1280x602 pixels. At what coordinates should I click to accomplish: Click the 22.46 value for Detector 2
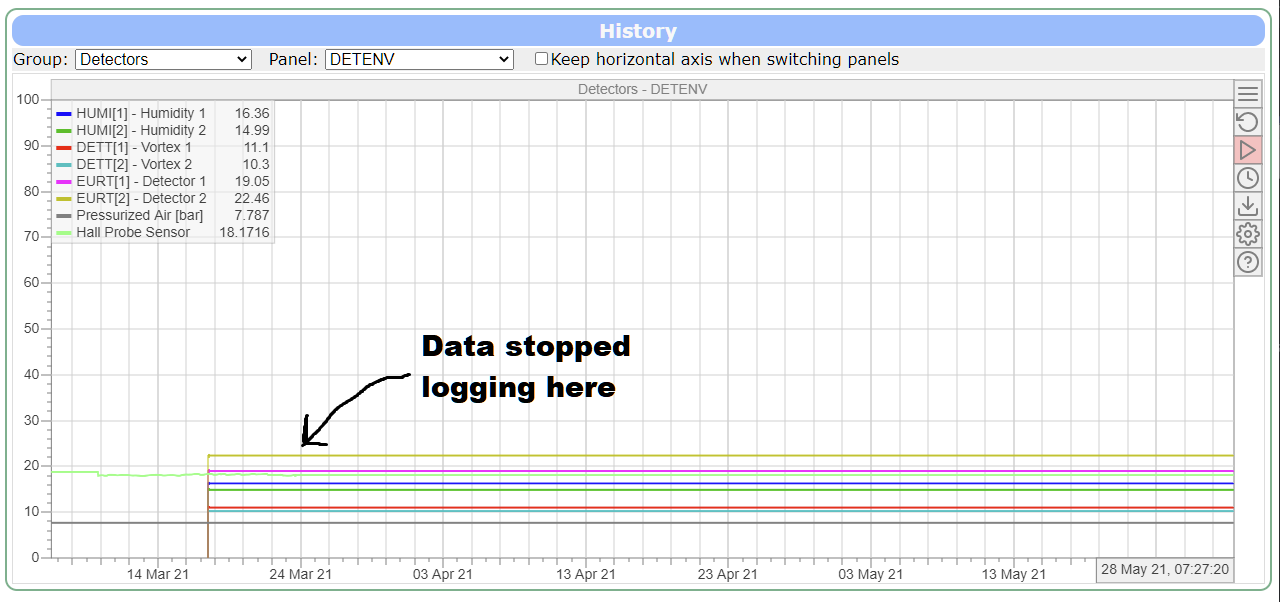(x=250, y=198)
